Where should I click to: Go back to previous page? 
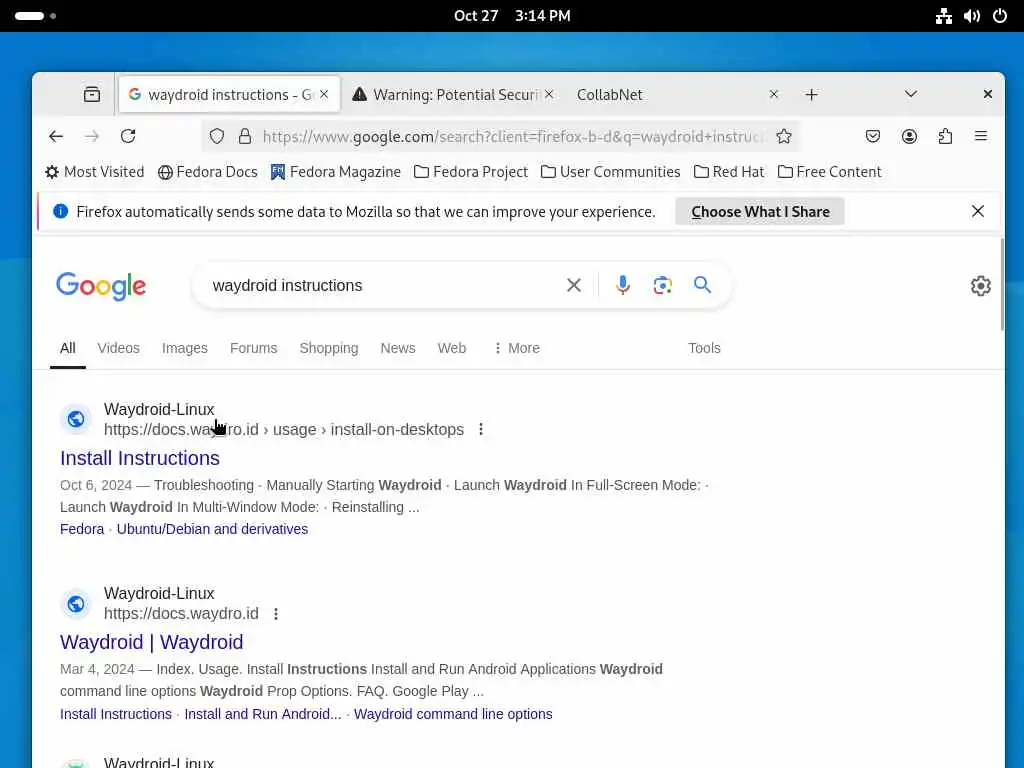pyautogui.click(x=56, y=136)
